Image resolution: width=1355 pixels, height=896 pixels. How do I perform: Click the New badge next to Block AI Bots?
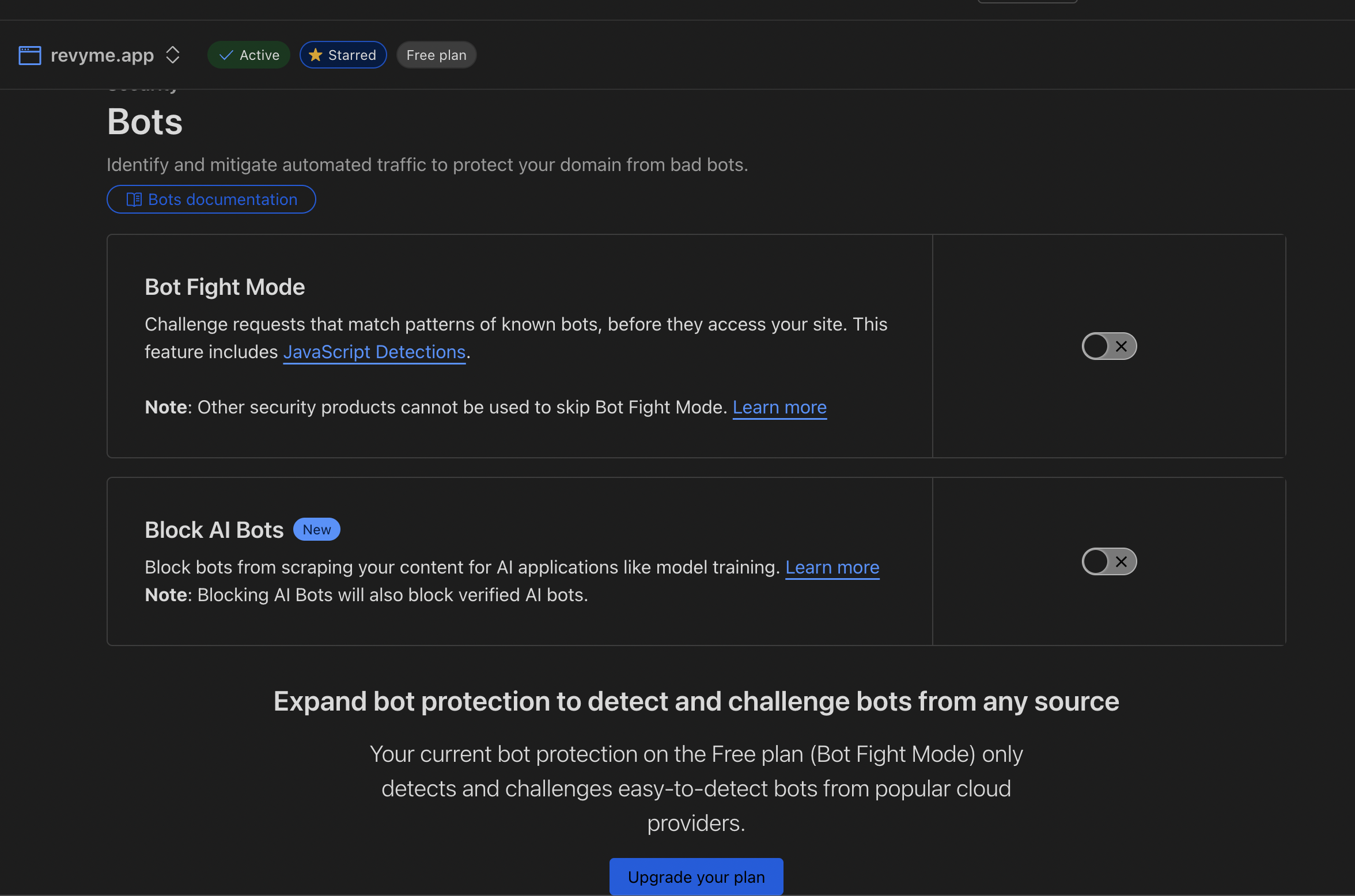(316, 529)
